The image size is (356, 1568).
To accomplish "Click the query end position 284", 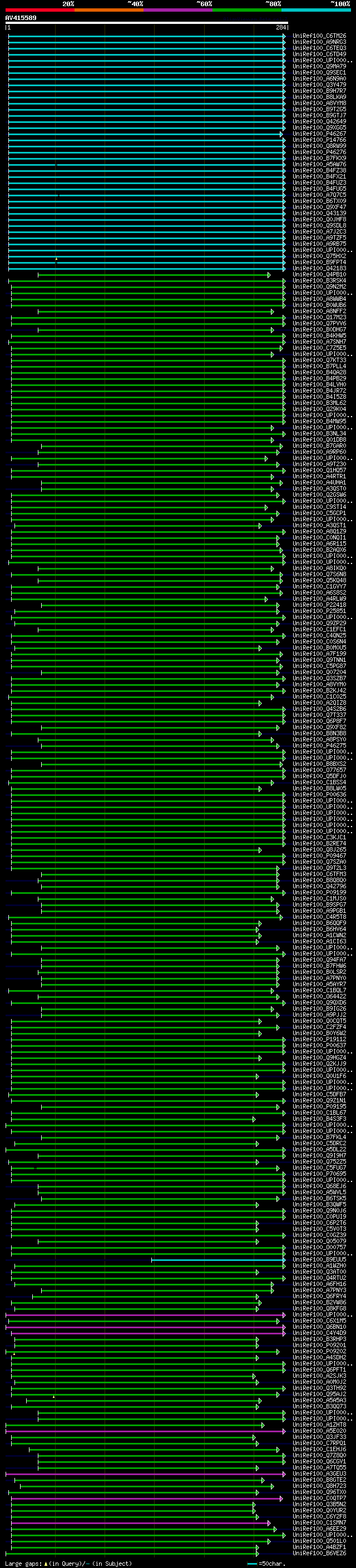I will (x=280, y=27).
